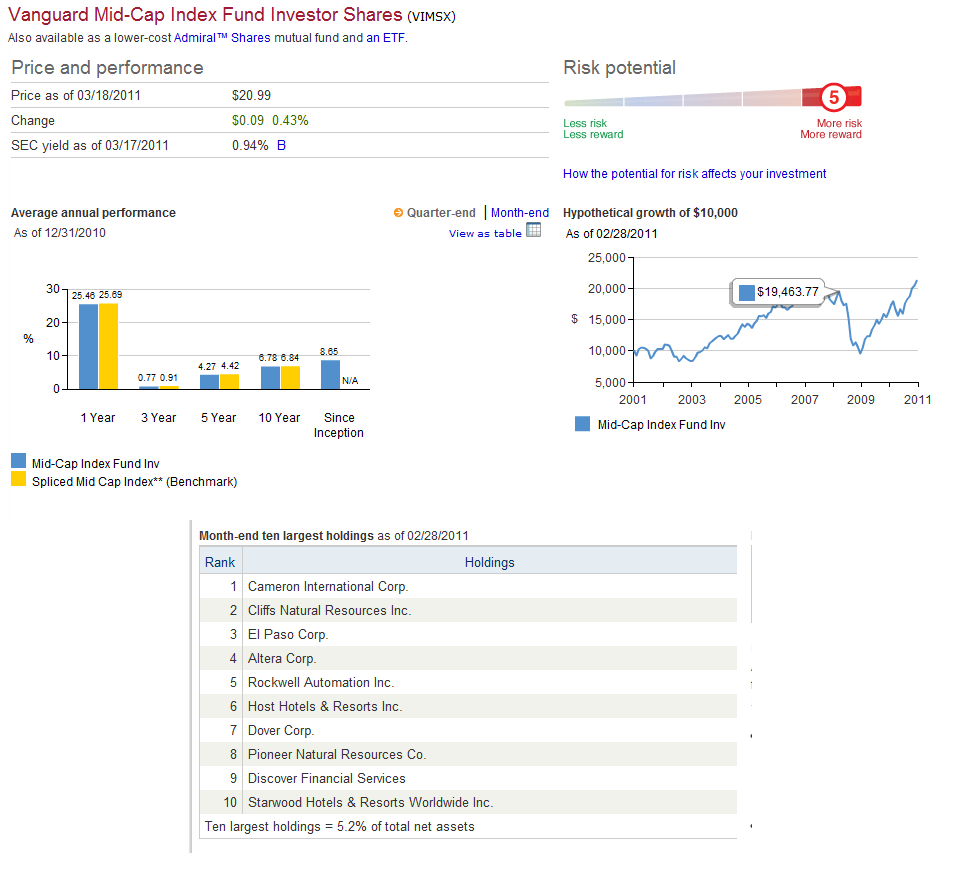Screen dimensions: 979x876
Task: Click blue Mid-Cap Index Fund Inv legend swatch
Action: click(x=19, y=461)
